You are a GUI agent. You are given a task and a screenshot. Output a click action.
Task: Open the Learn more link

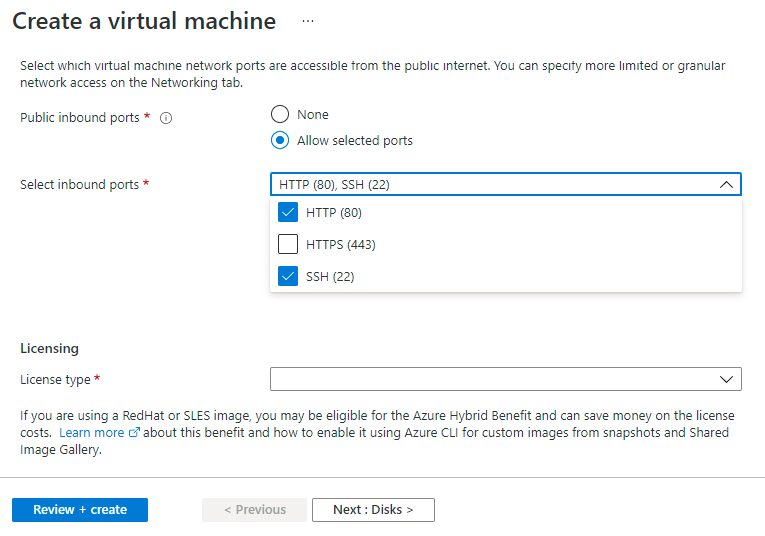coord(91,433)
